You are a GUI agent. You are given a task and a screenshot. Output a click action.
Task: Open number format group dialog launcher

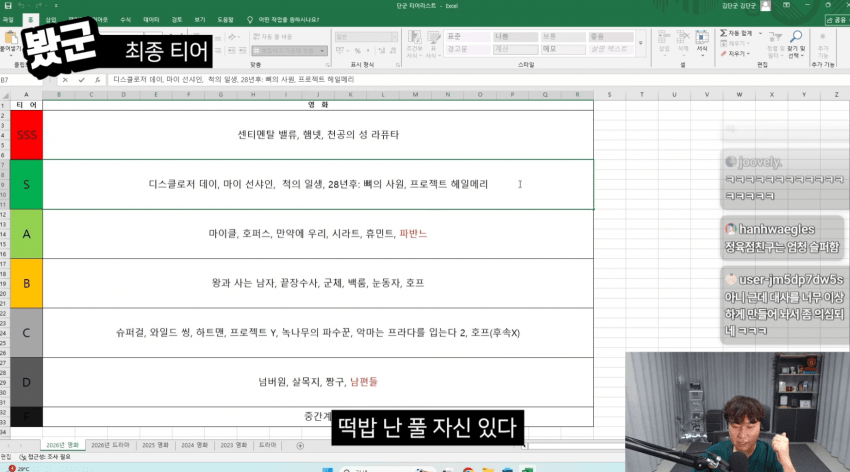[x=398, y=65]
